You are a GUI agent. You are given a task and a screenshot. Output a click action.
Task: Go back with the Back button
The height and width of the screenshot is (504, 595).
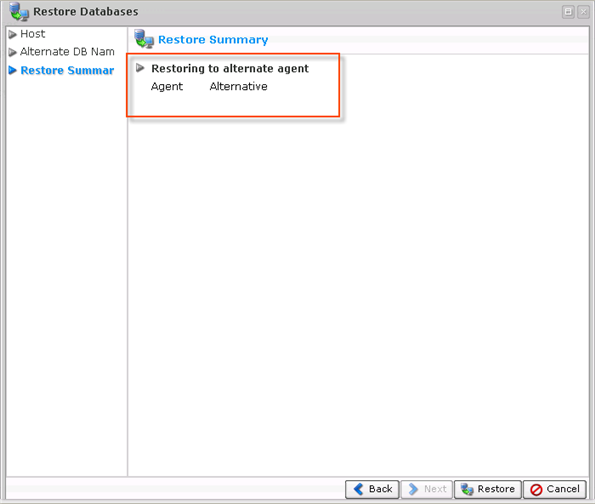pyautogui.click(x=372, y=489)
